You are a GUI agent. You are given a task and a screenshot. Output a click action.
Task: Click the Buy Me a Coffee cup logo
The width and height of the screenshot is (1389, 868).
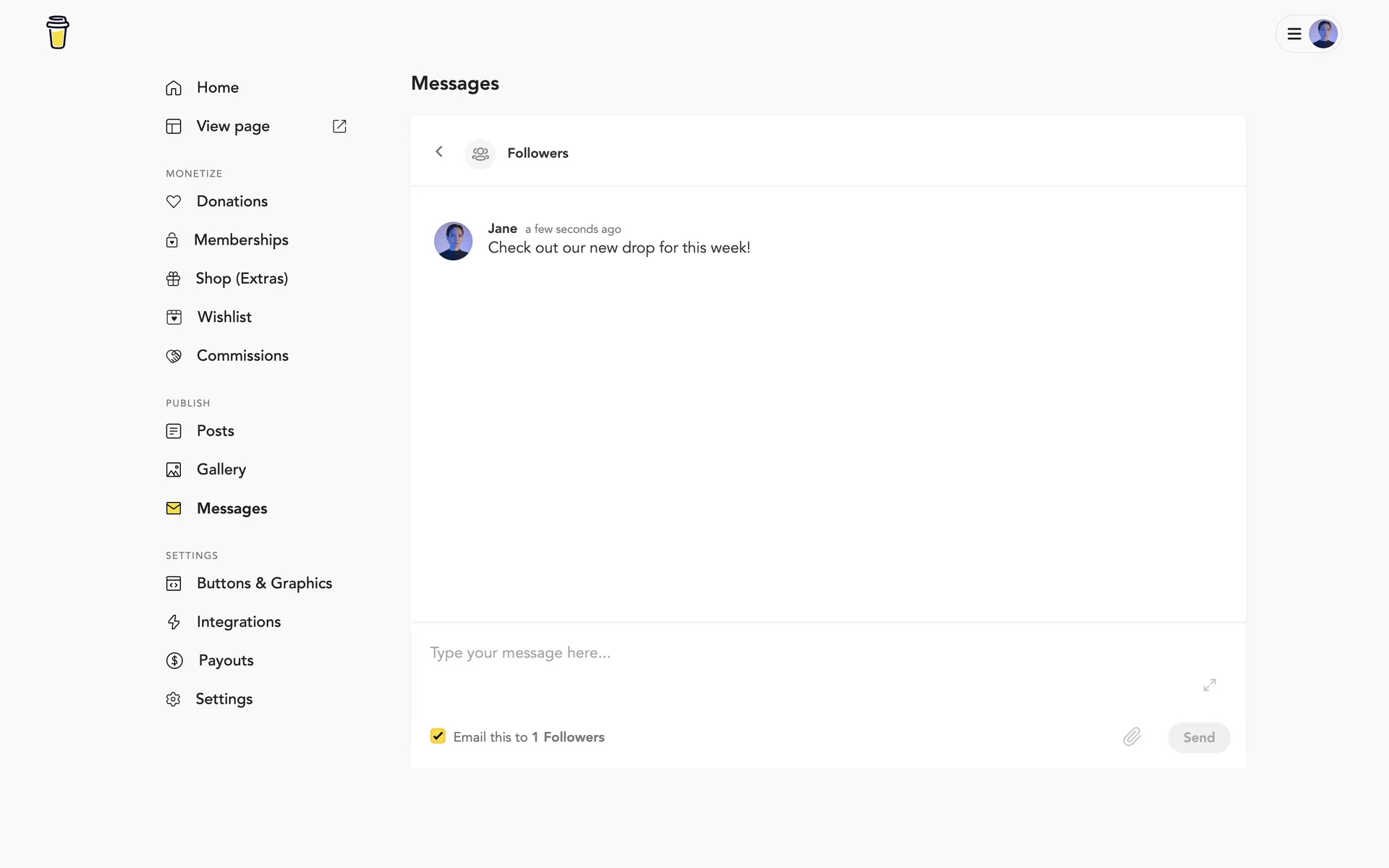(x=58, y=33)
